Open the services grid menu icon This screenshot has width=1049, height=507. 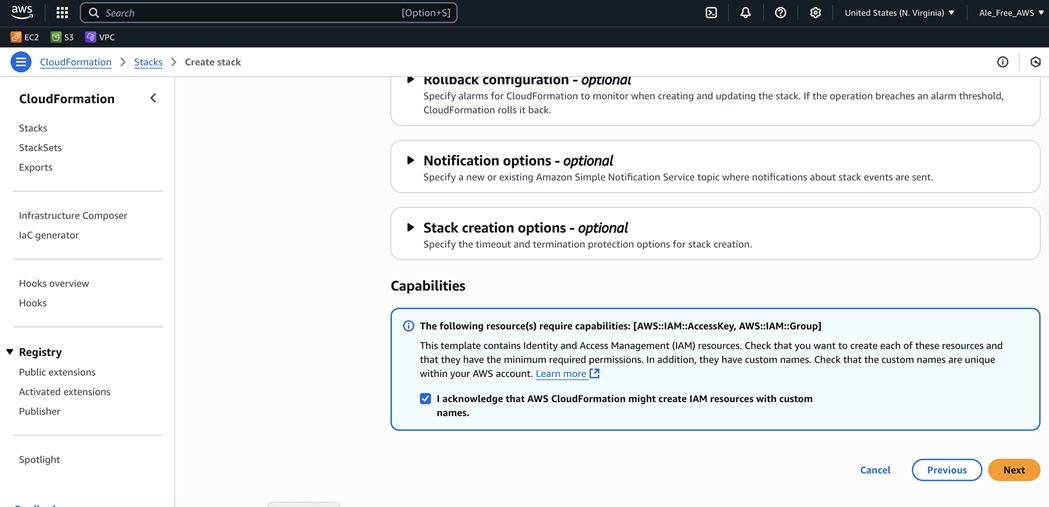pos(62,13)
